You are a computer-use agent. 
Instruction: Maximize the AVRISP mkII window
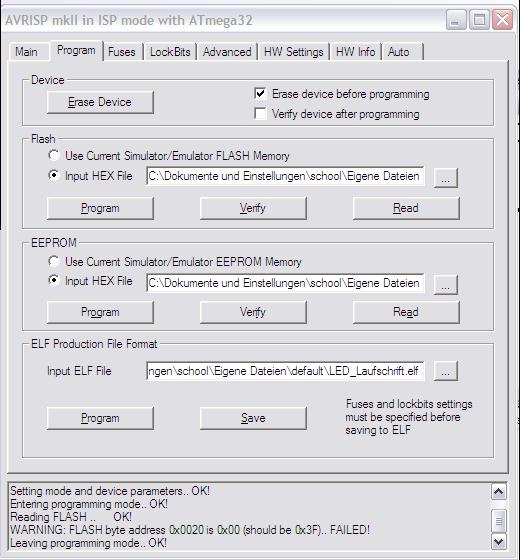[x=479, y=20]
